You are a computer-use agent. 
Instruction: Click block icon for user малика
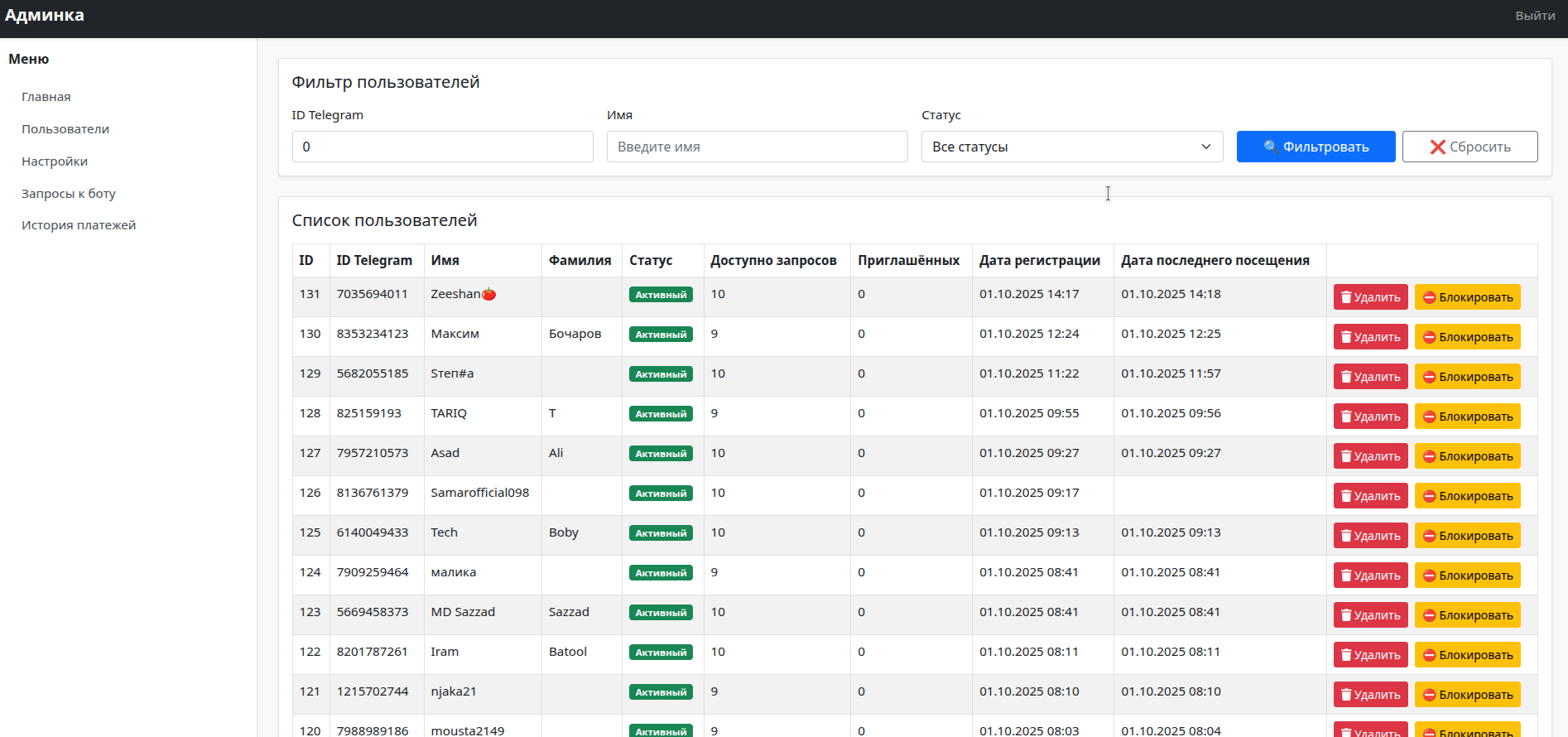[1429, 576]
